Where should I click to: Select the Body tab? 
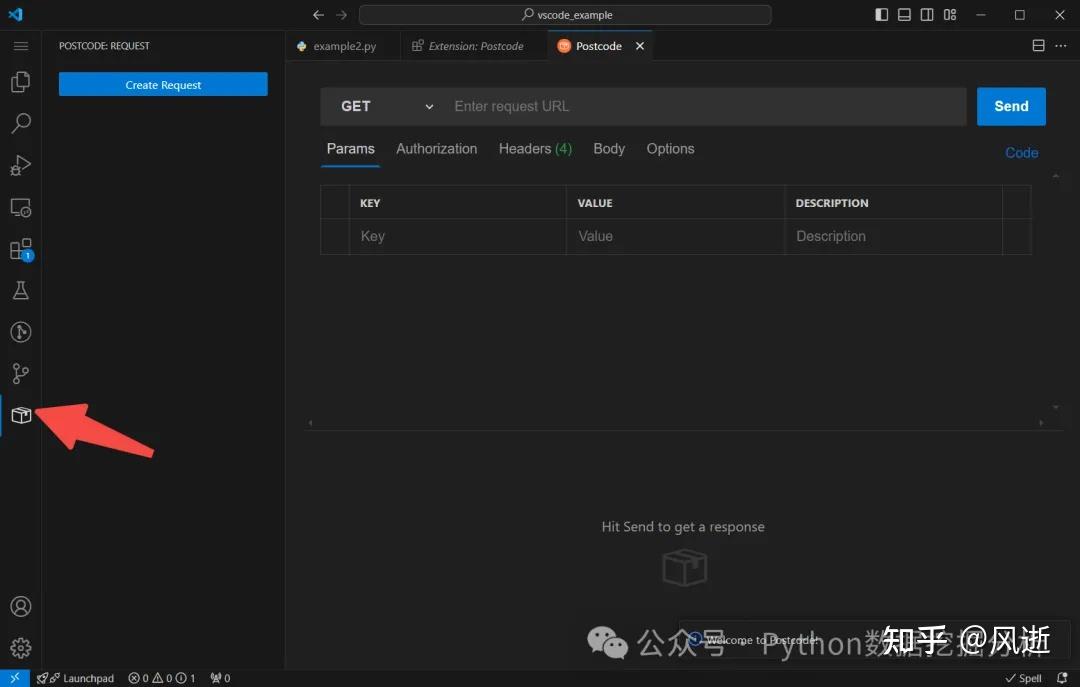pyautogui.click(x=609, y=149)
